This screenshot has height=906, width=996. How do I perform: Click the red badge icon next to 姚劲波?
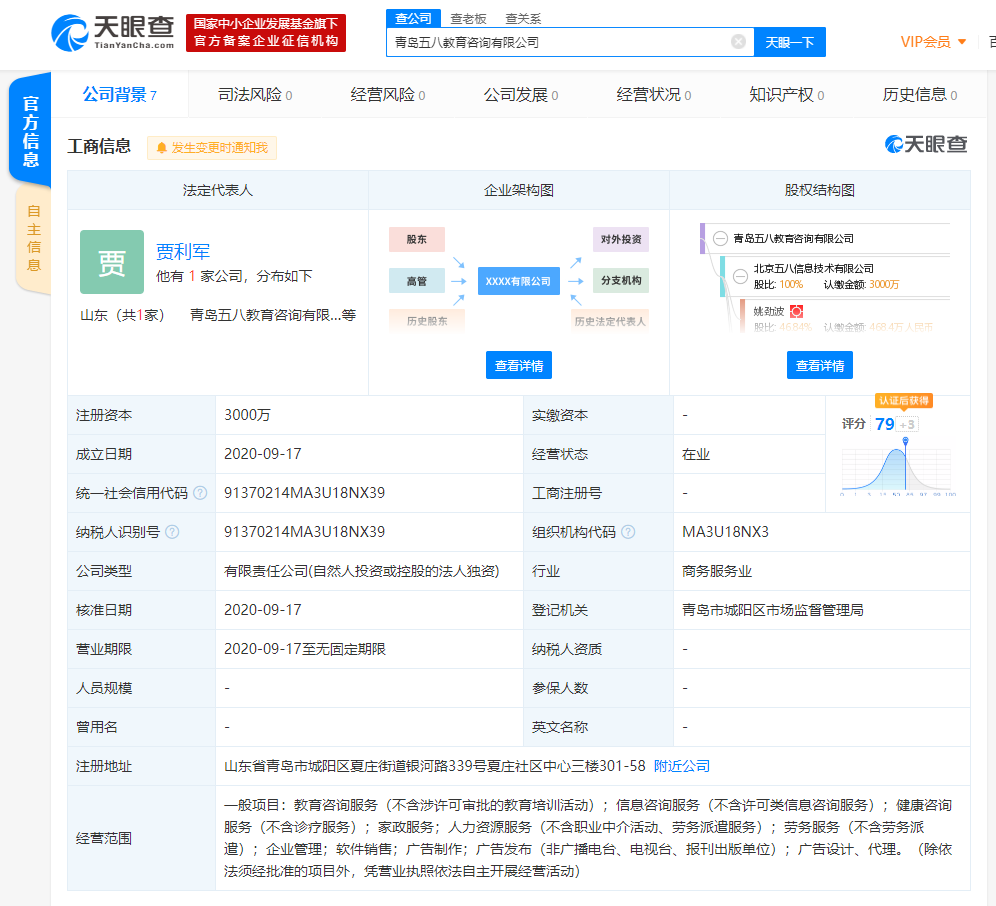(x=797, y=311)
